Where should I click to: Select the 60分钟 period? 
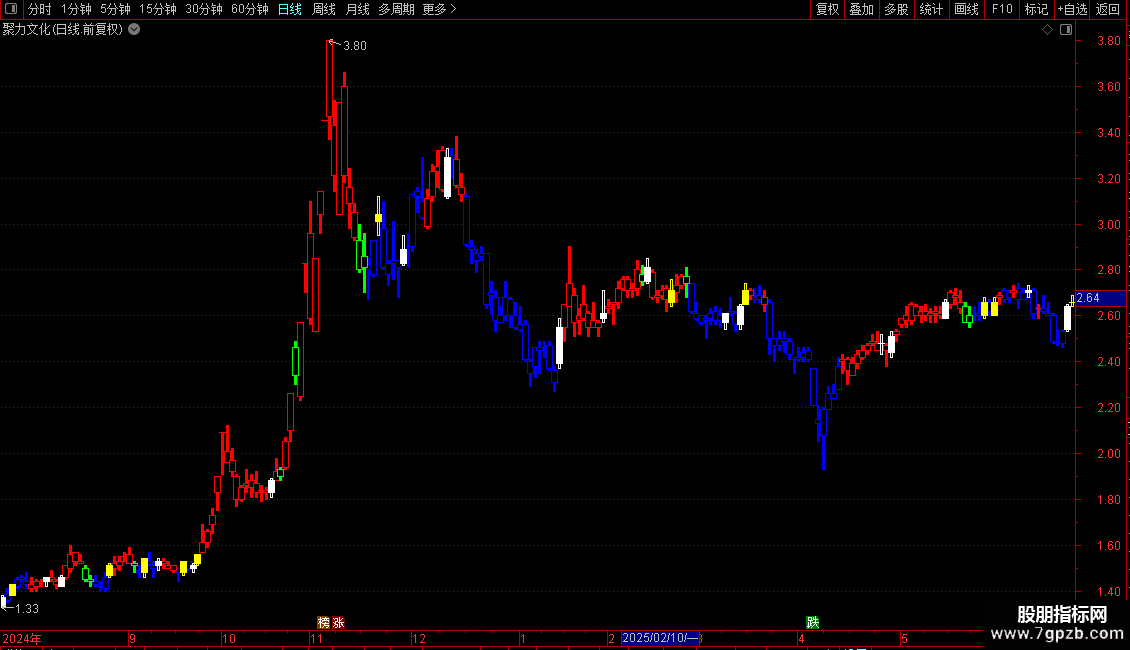[250, 9]
